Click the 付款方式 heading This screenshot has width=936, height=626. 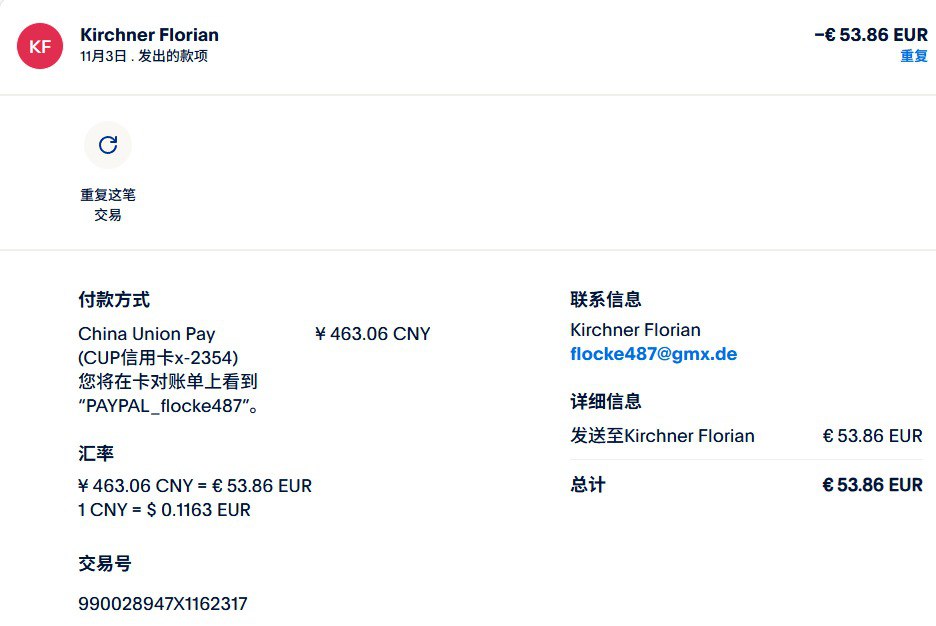pyautogui.click(x=114, y=299)
